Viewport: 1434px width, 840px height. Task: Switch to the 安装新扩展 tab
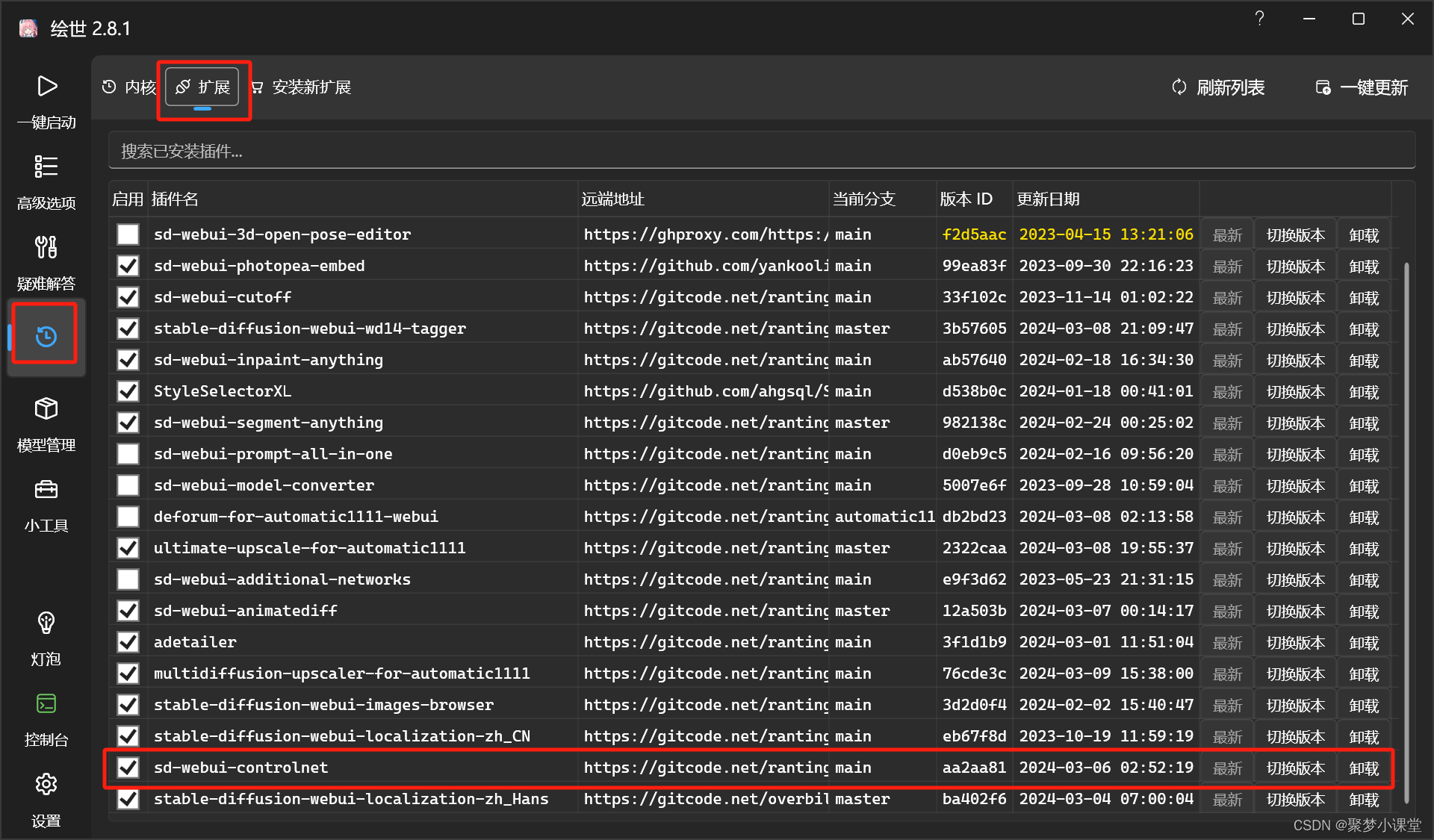tap(301, 87)
